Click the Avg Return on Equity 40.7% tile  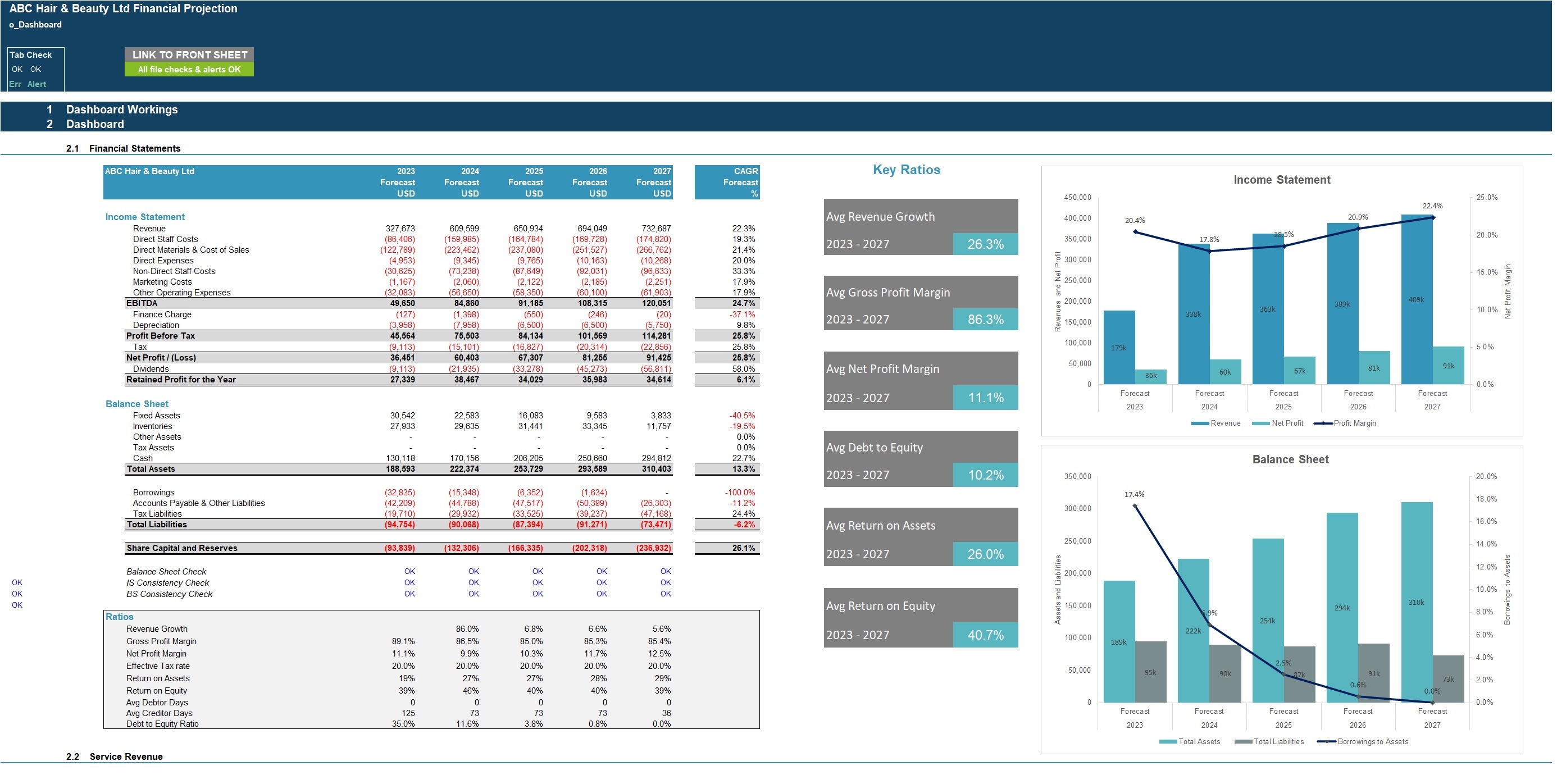pos(985,635)
